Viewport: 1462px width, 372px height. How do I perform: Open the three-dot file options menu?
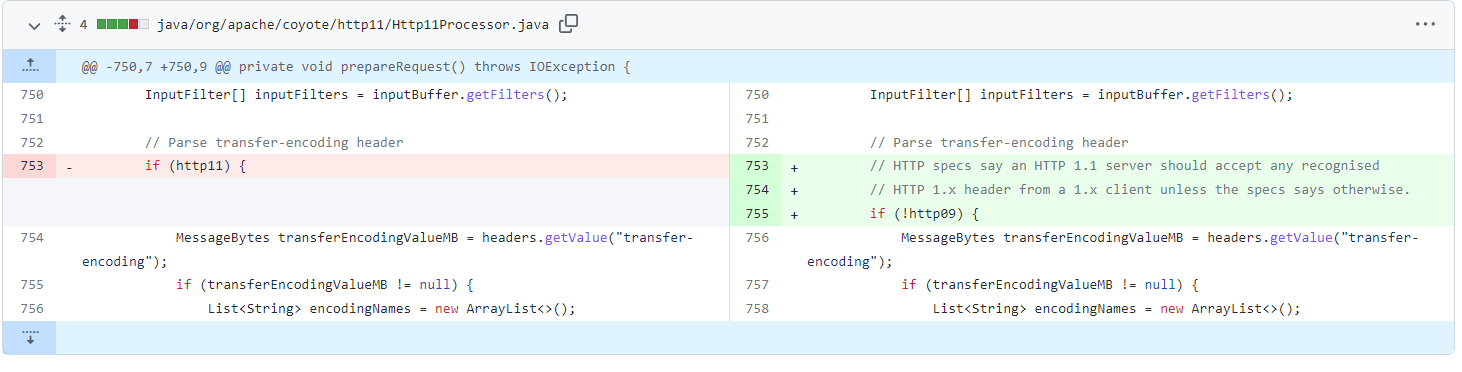(1425, 24)
